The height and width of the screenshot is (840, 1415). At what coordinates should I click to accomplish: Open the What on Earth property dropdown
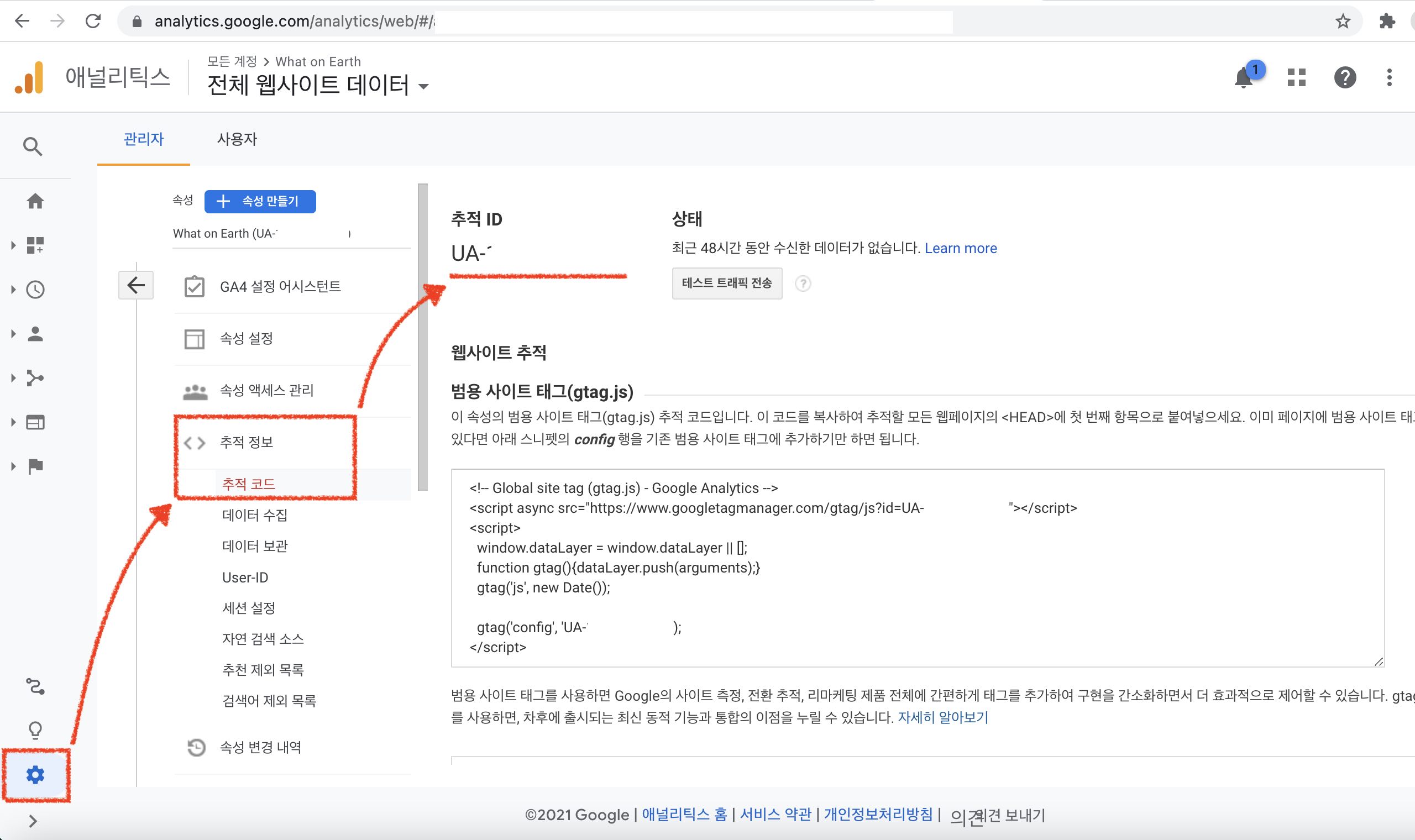click(x=291, y=234)
